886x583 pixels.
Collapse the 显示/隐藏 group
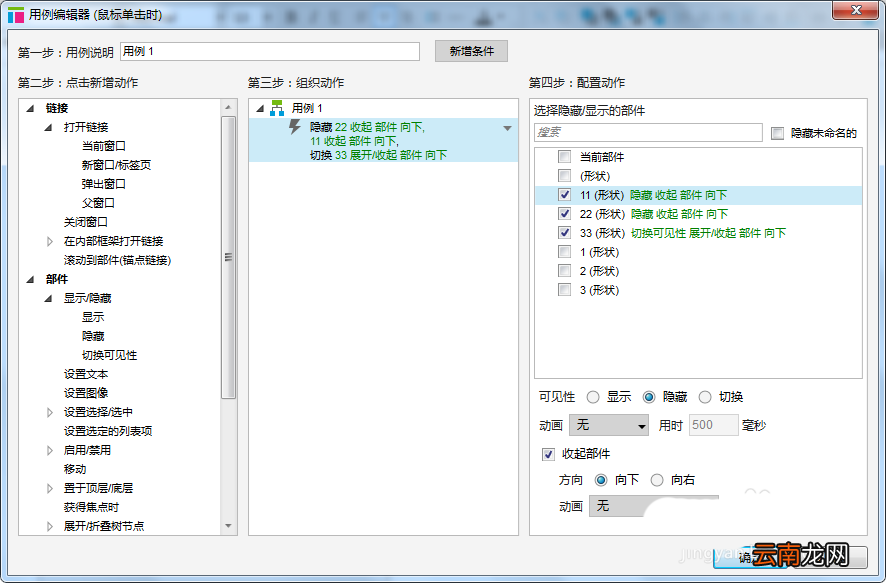49,298
